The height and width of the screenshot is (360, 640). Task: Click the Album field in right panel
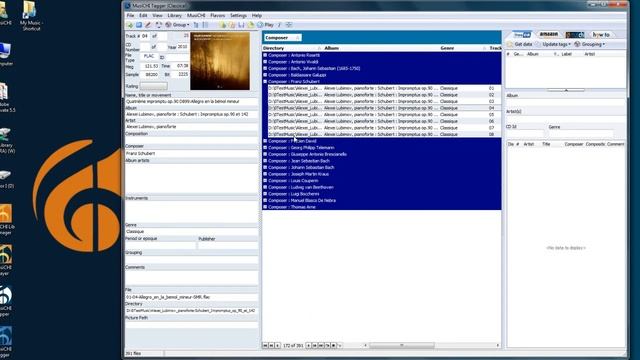point(566,102)
